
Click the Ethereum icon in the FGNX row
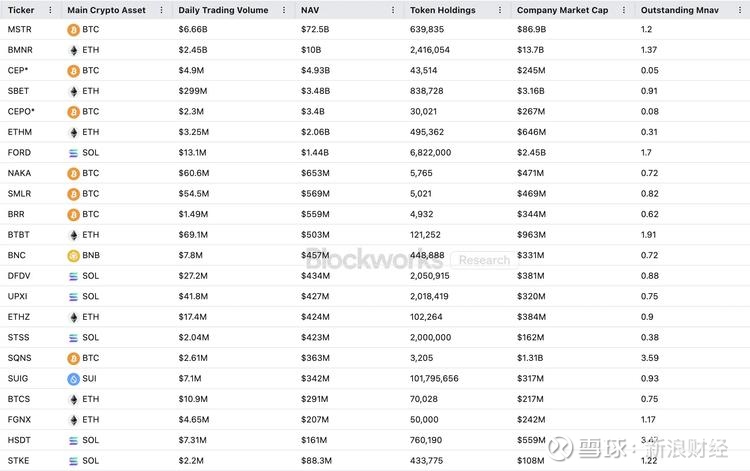coord(73,420)
